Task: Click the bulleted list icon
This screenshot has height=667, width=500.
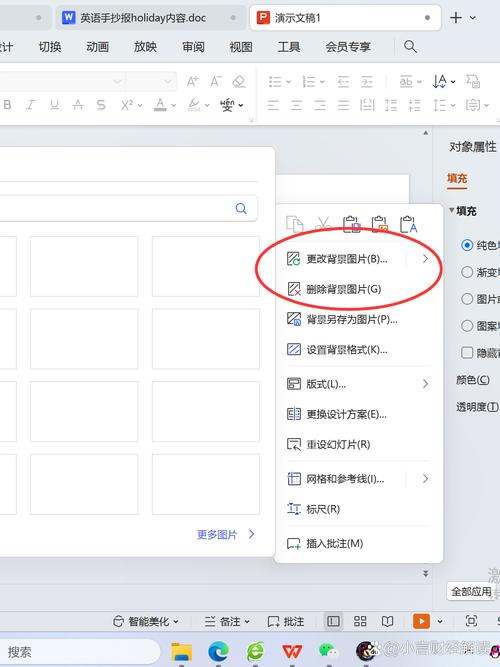Action: (275, 81)
